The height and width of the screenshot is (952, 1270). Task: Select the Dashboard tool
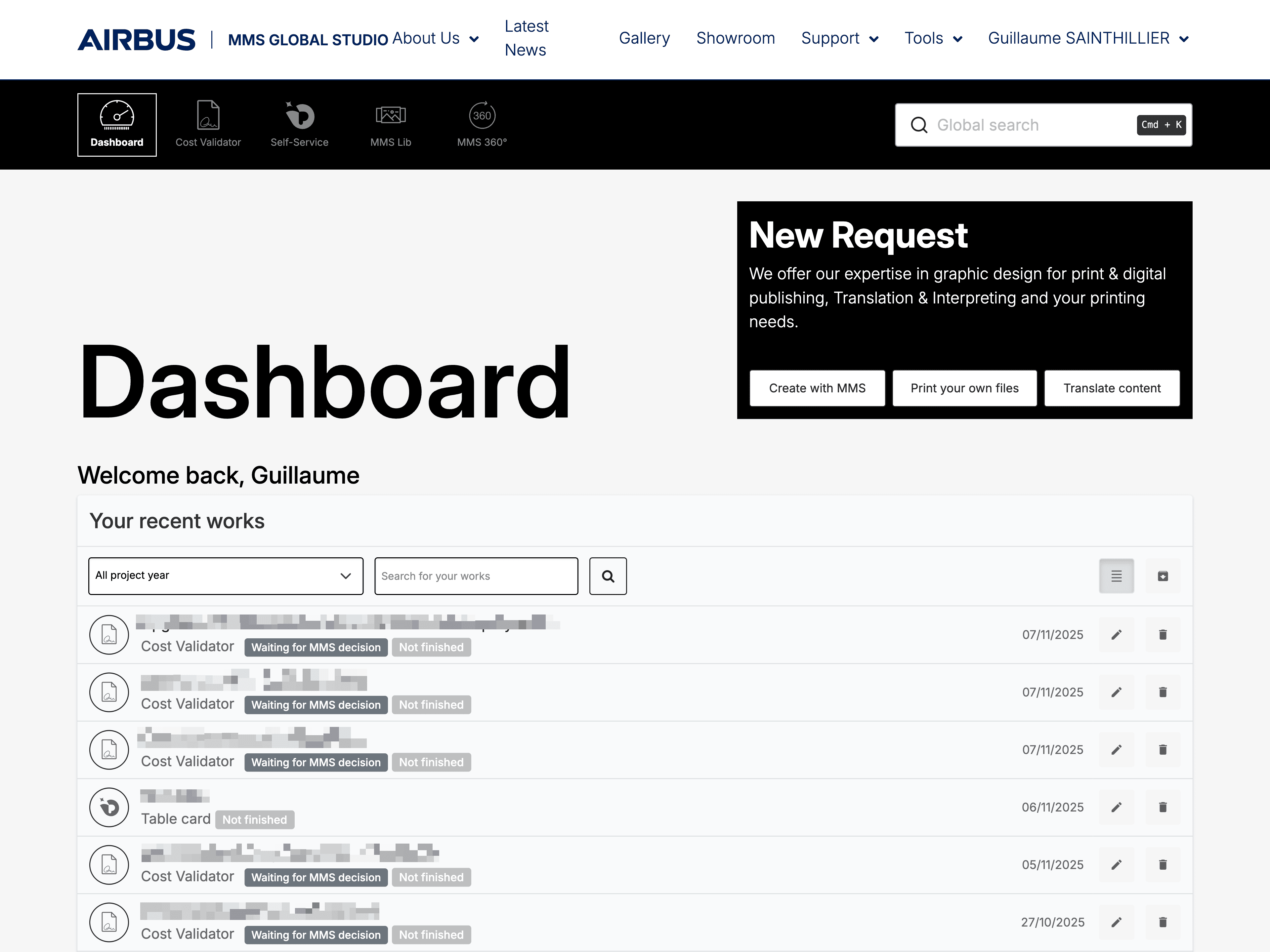click(116, 123)
